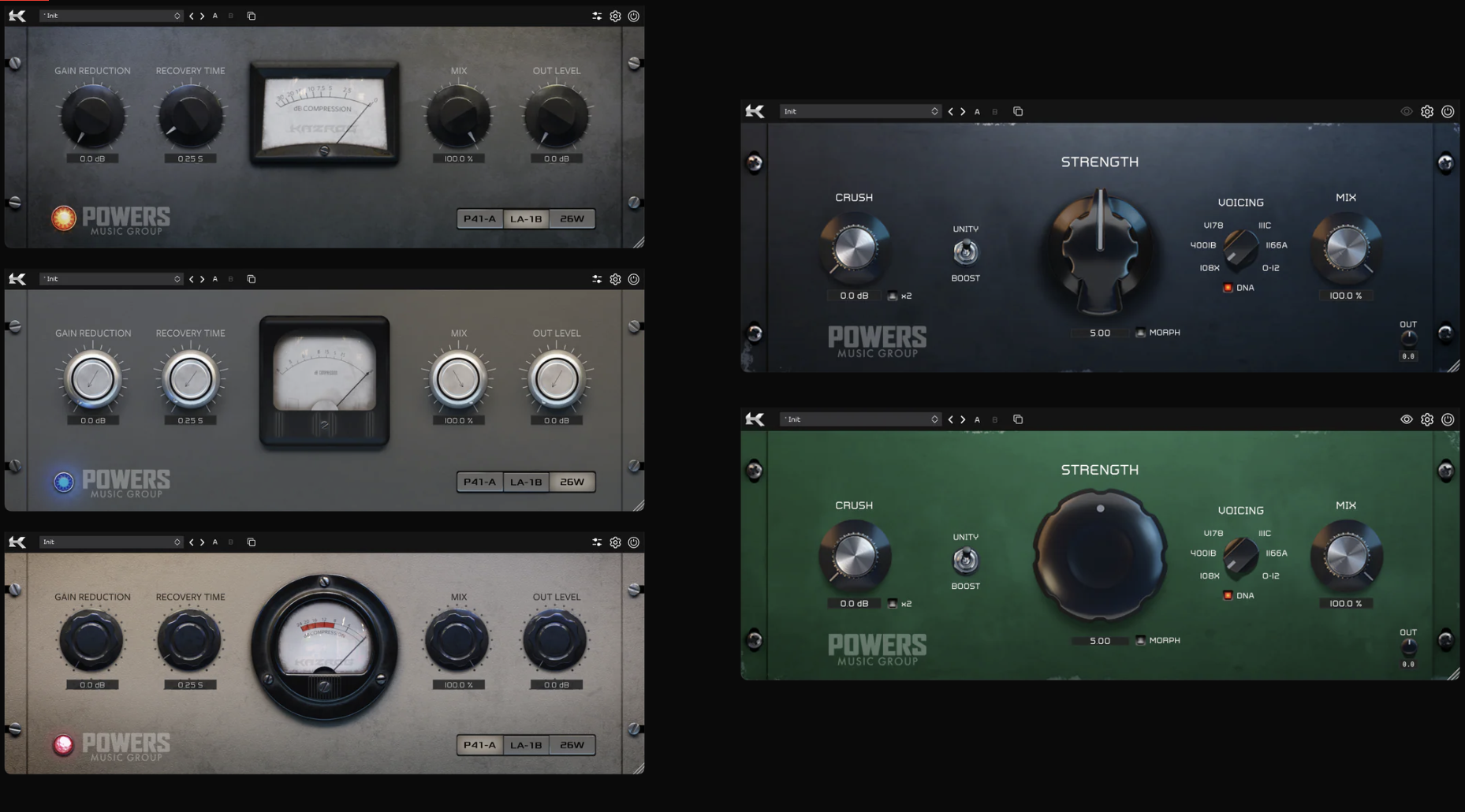This screenshot has height=812, width=1465.
Task: Toggle MORPH in the blue Strength plugin
Action: tap(1140, 333)
